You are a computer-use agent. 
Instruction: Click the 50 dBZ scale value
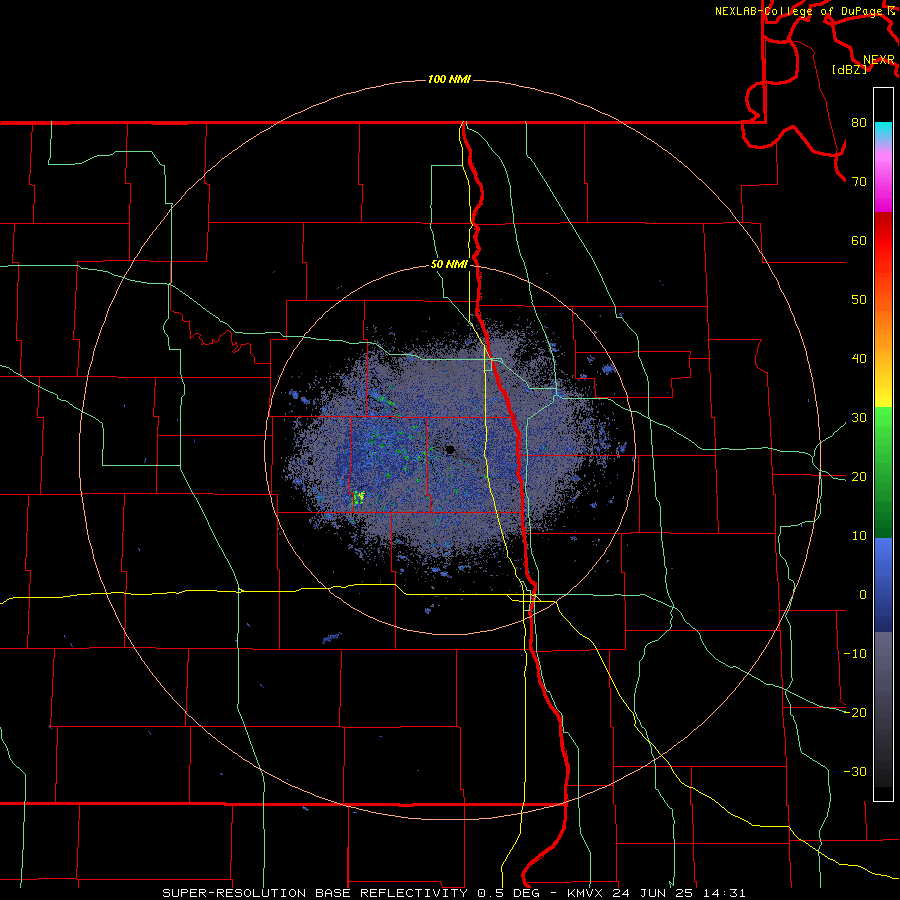pyautogui.click(x=859, y=300)
